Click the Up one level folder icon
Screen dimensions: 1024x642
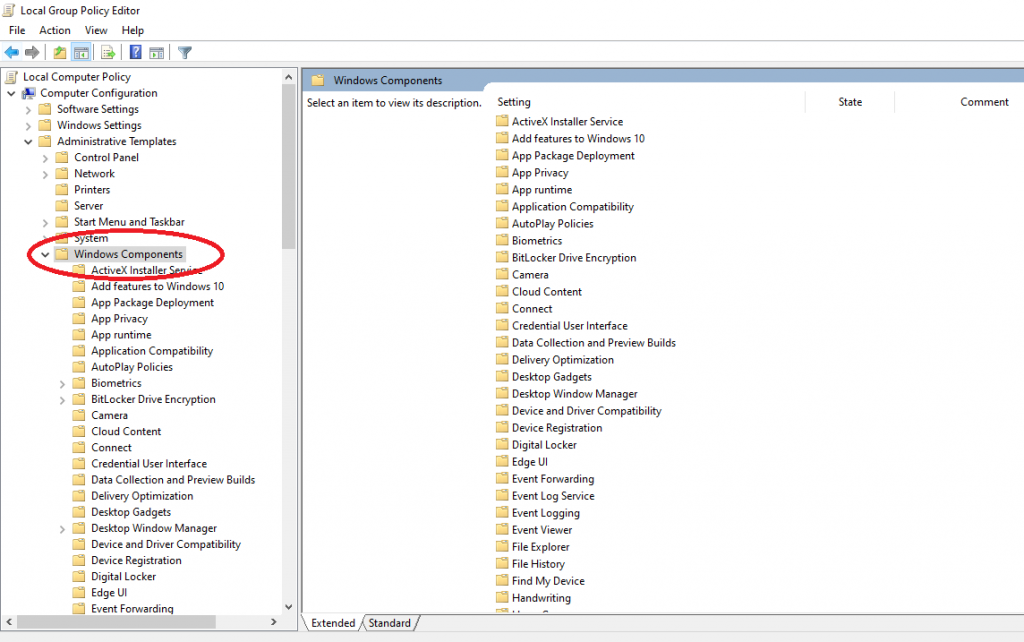[60, 53]
